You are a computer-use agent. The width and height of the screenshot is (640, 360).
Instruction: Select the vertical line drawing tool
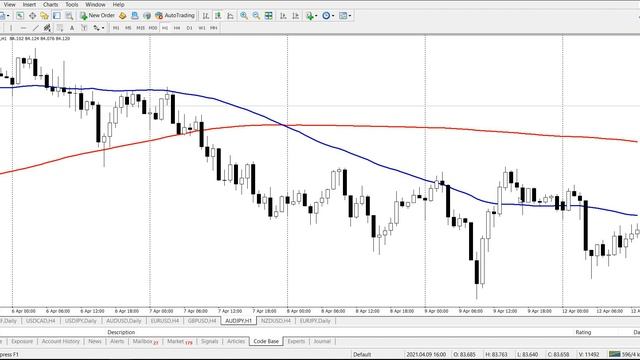coord(11,28)
